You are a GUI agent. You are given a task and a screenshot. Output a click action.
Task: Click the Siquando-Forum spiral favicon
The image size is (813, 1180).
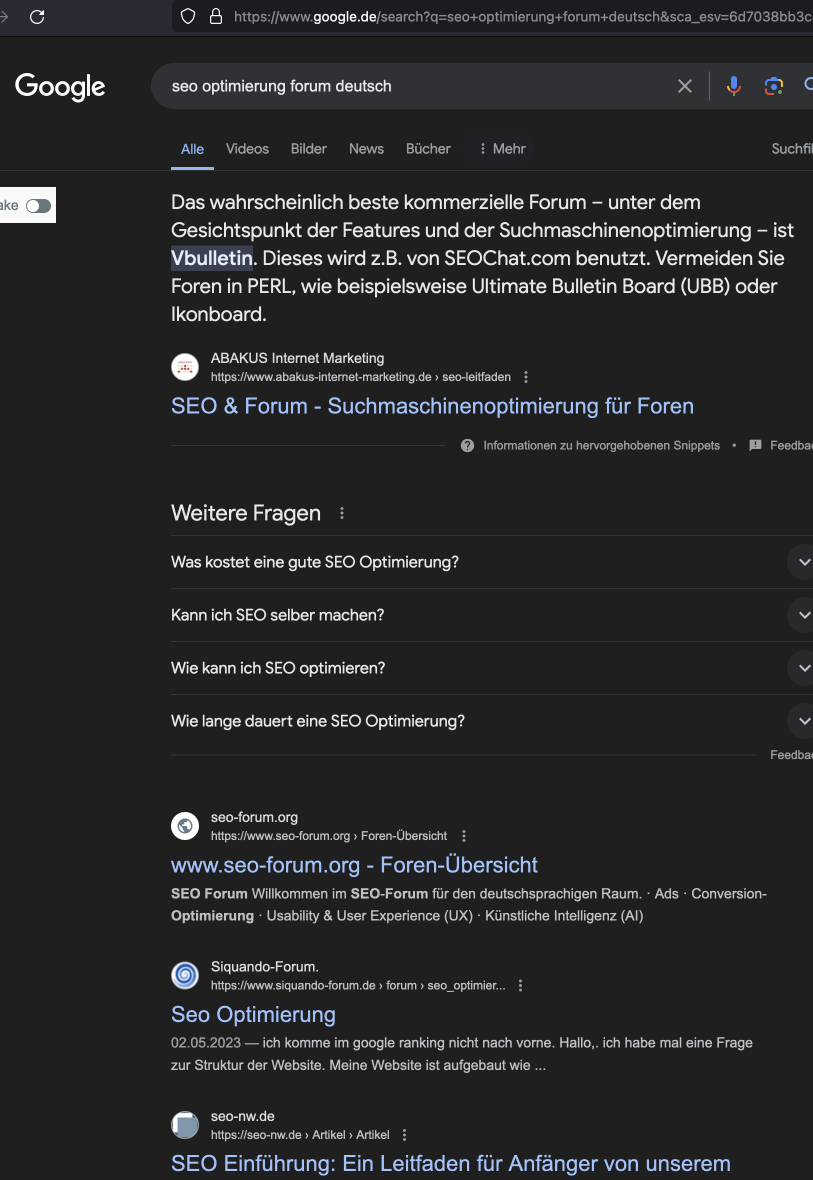(x=185, y=975)
